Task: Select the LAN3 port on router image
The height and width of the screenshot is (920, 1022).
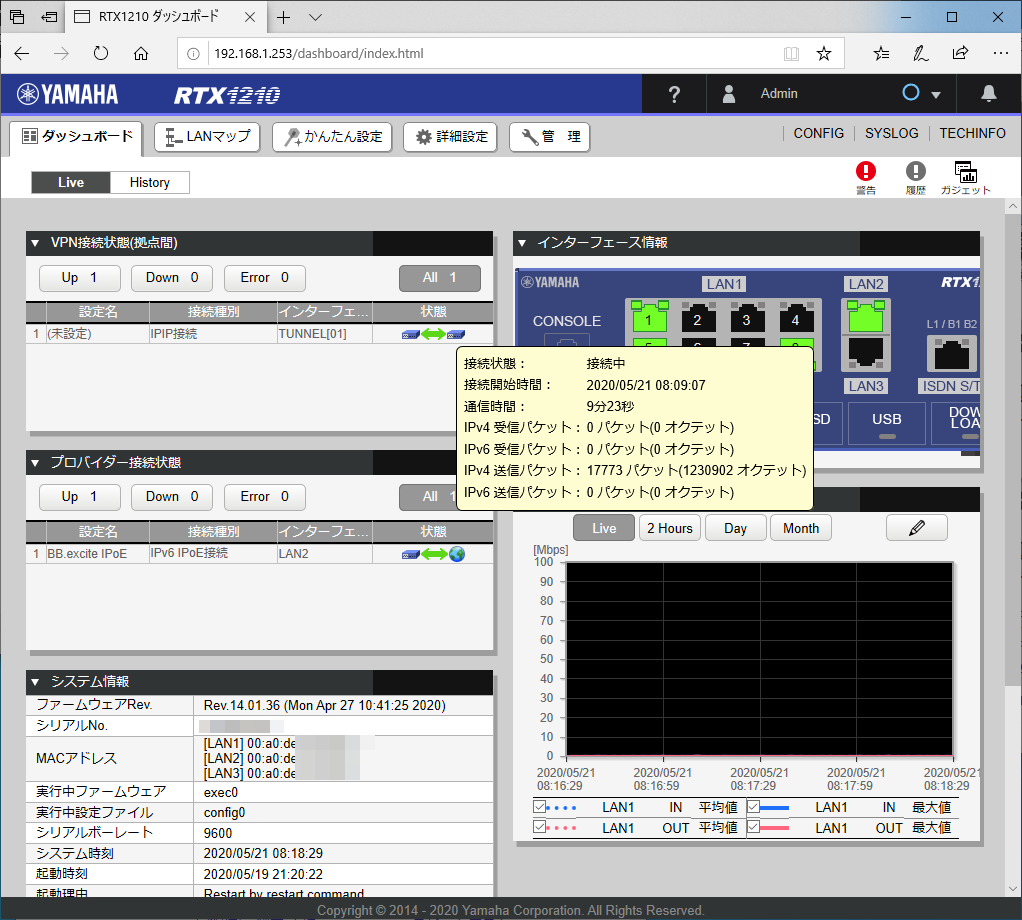Action: 866,353
